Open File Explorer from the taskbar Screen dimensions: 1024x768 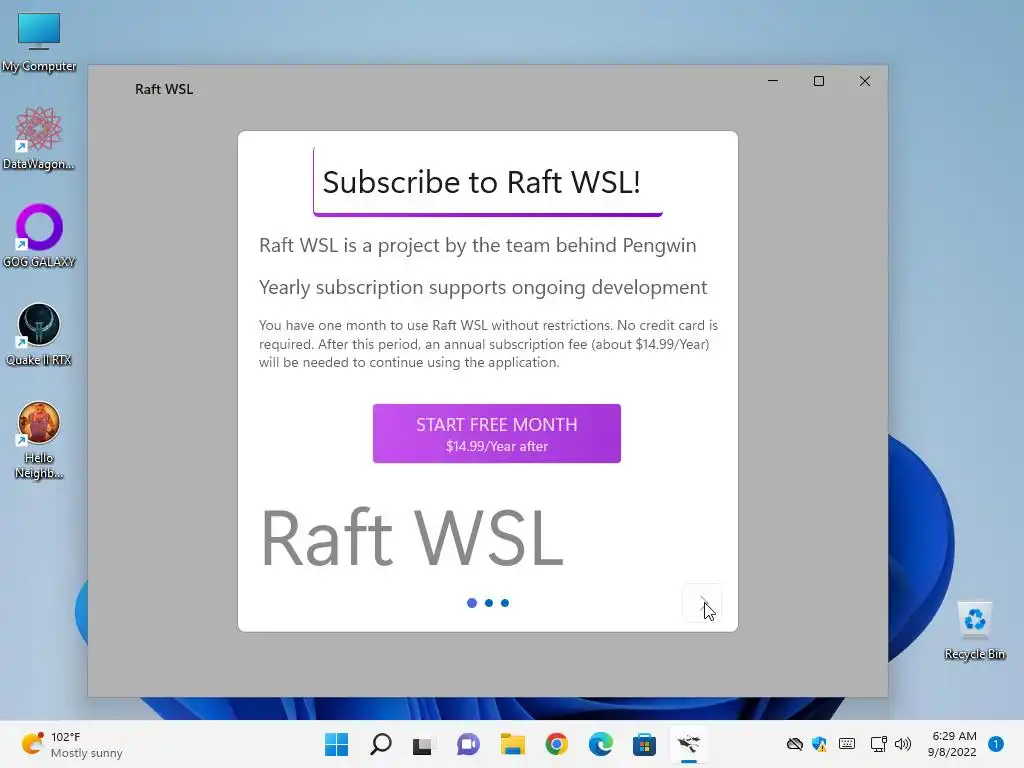[x=513, y=744]
